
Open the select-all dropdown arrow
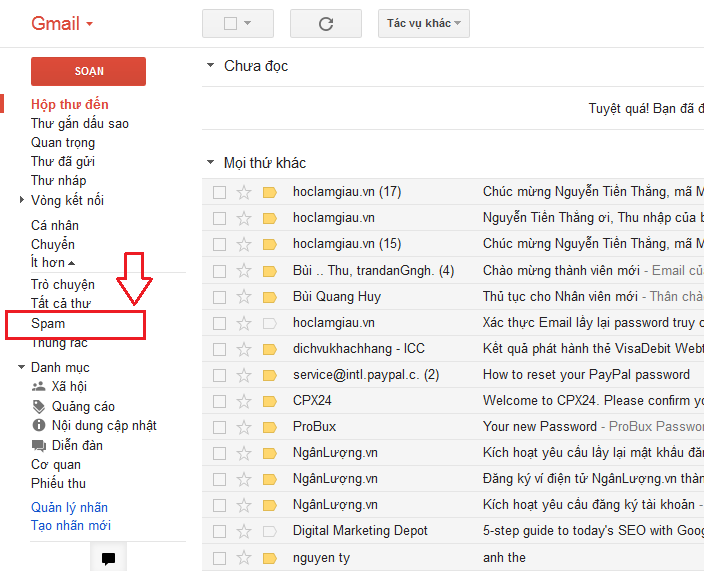(247, 23)
